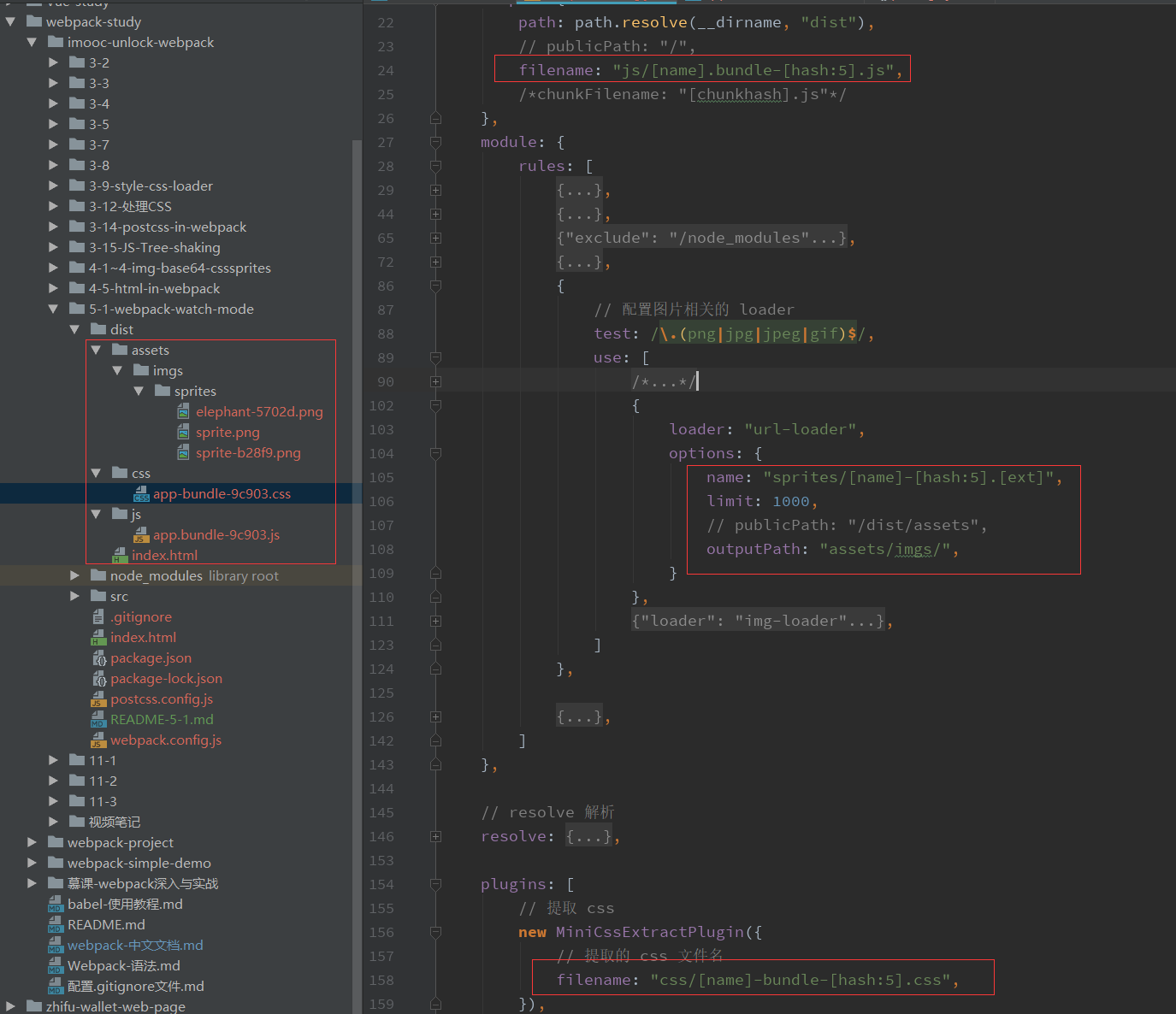
Task: Select the webpack-simple-demo folder
Action: 139,863
